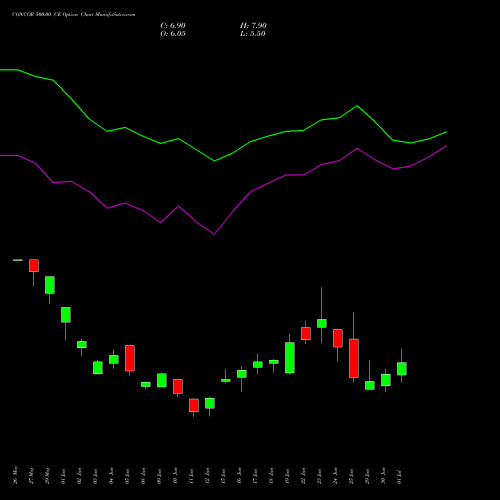Viewport: 500px width, 500px height.
Task: Select the open value 'O: 6.05'
Action: coord(173,34)
